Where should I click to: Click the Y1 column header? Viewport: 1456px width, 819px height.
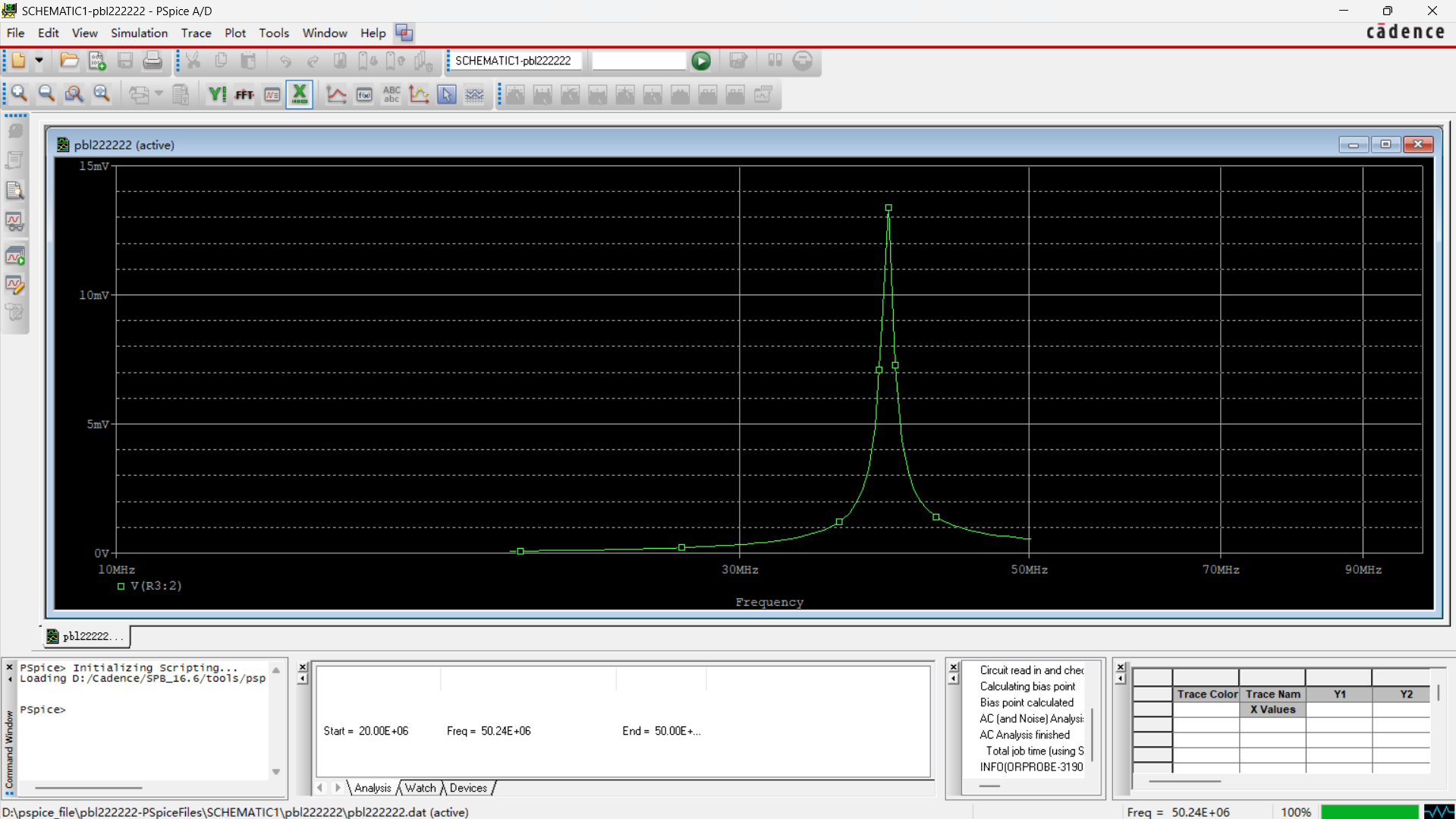(x=1339, y=694)
